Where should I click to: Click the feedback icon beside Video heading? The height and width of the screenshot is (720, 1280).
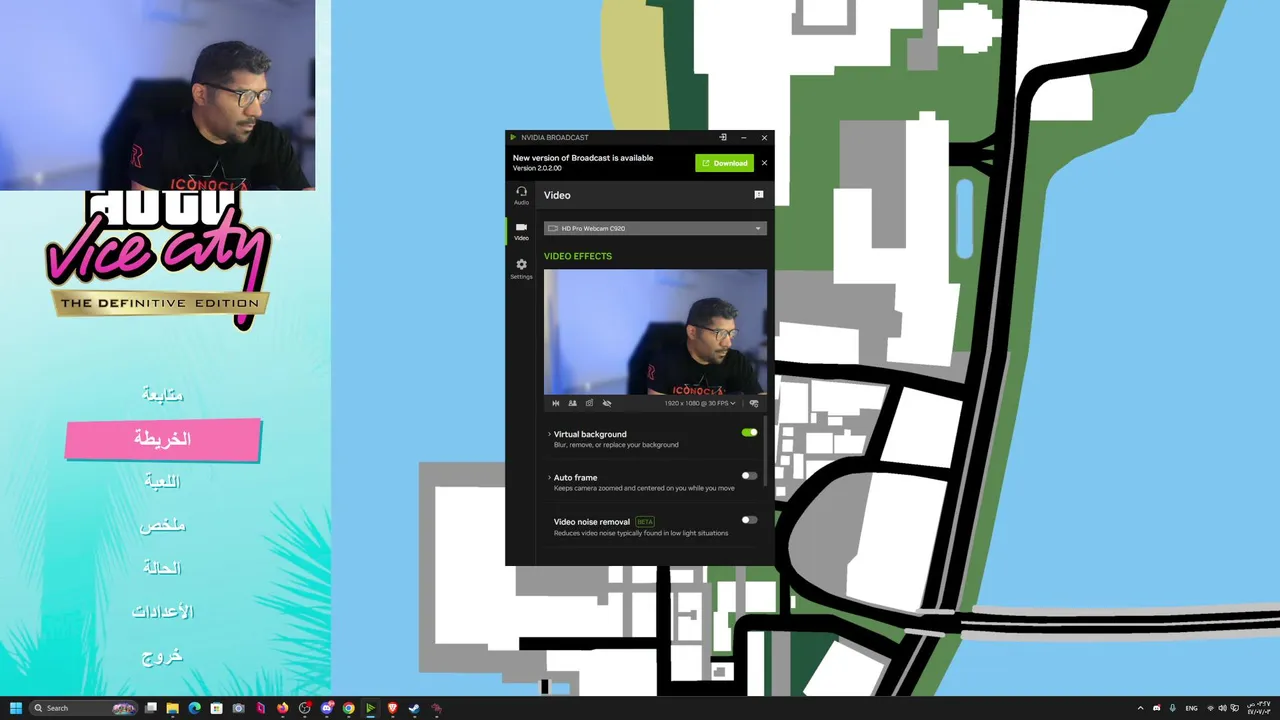tap(758, 195)
